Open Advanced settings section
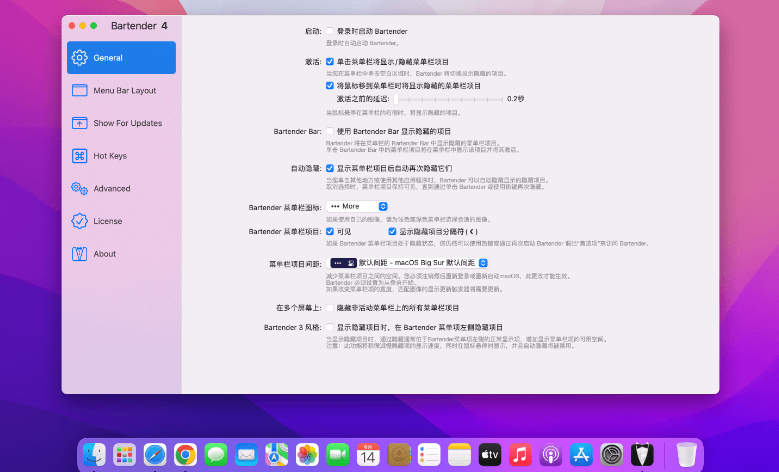 121,188
